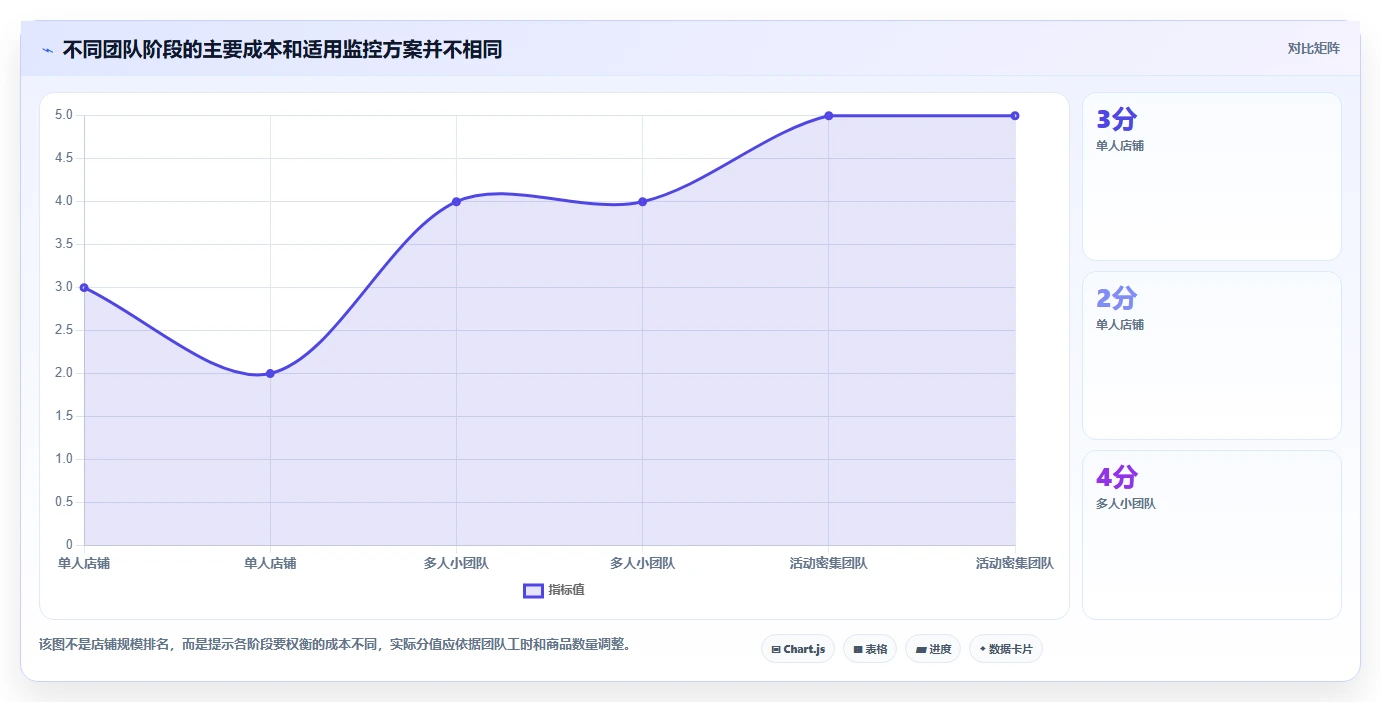Open the 3分 单人店铺 card

click(x=1211, y=177)
